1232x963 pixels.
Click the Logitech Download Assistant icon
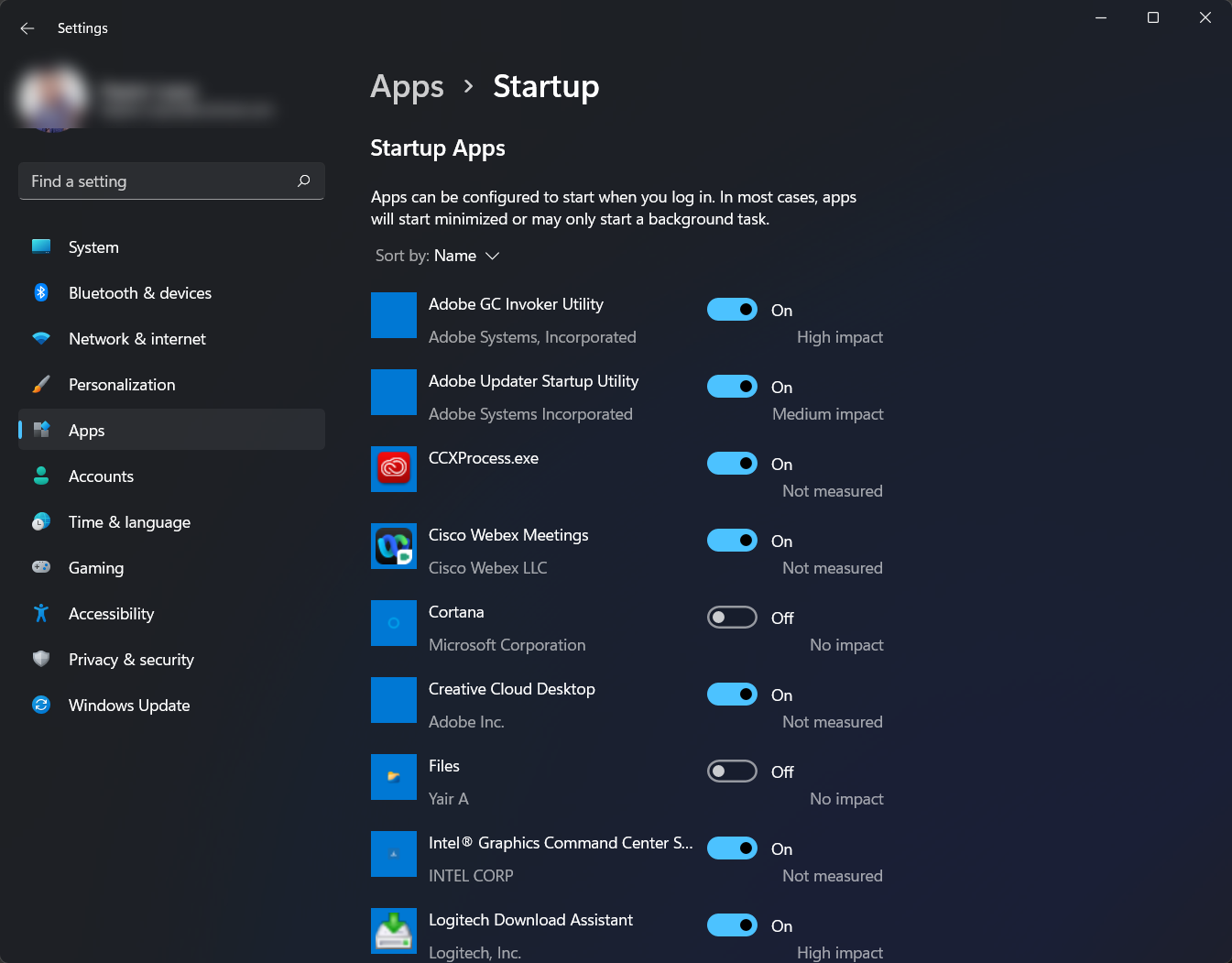coord(394,931)
